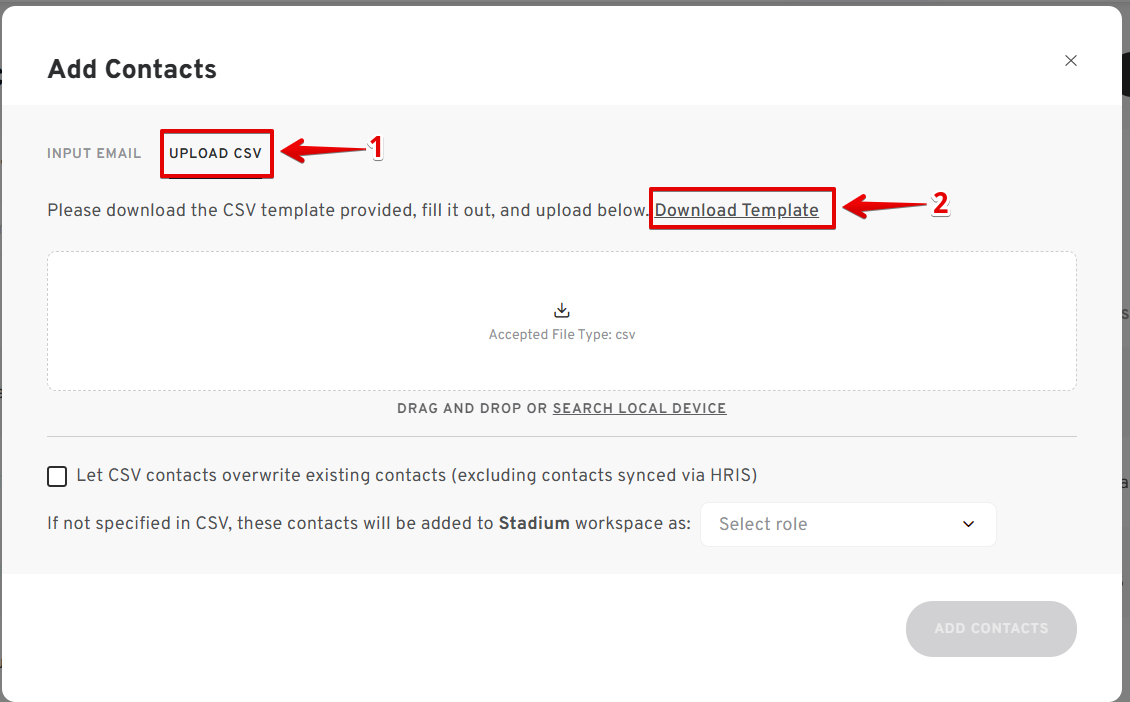Click the 'Drag and Drop or' text

click(472, 409)
